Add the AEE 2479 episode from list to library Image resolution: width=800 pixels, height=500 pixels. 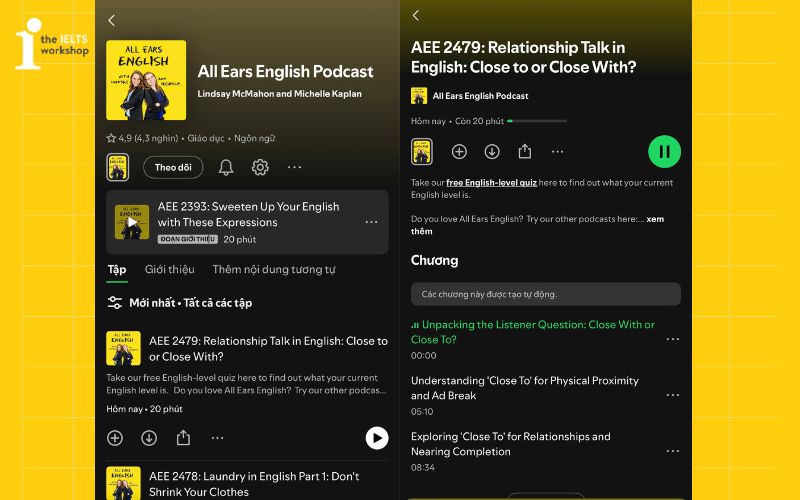115,438
